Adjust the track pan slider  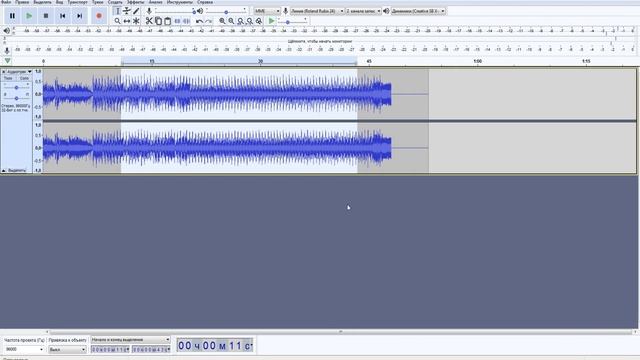click(16, 98)
